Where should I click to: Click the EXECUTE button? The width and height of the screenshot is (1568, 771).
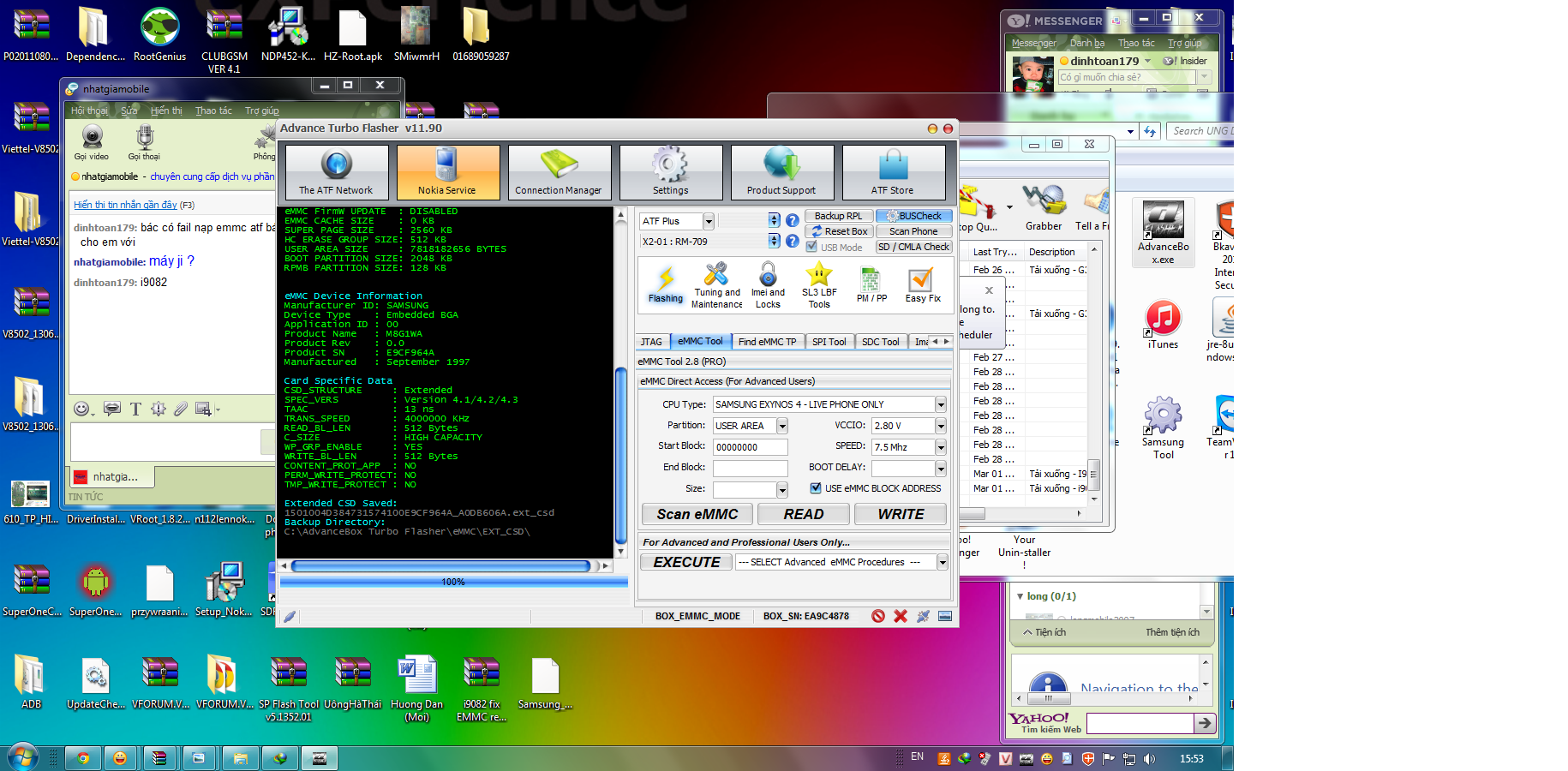pyautogui.click(x=686, y=562)
